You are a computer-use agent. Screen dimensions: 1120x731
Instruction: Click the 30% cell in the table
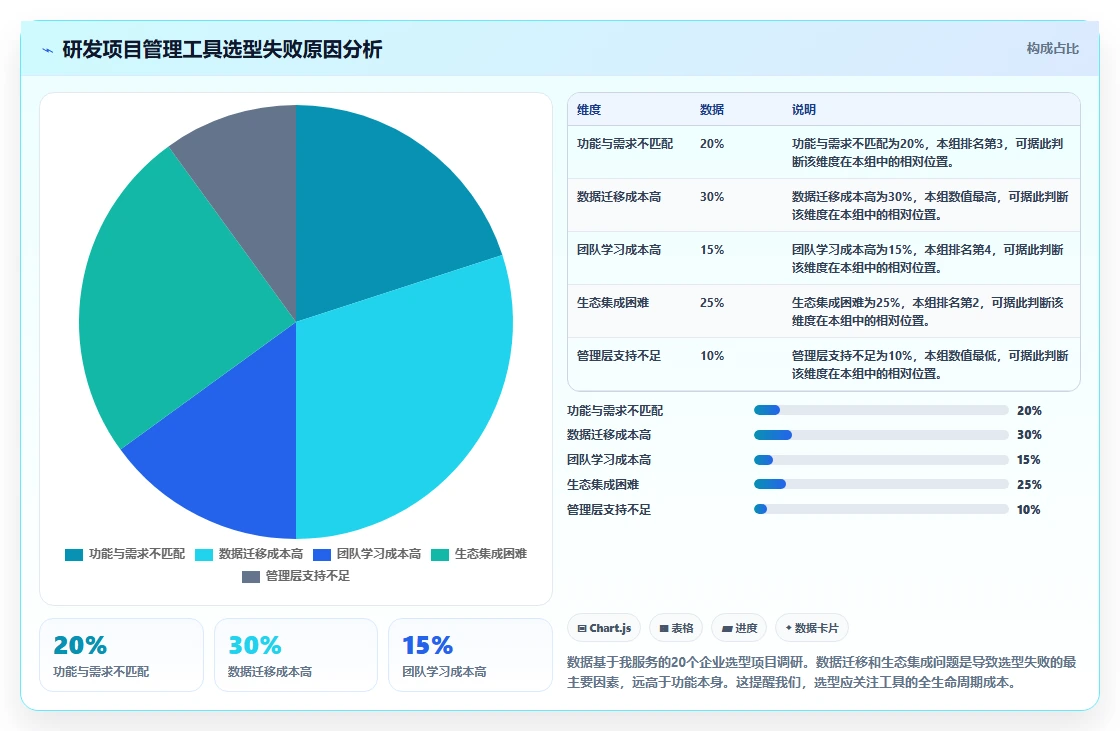click(x=711, y=197)
